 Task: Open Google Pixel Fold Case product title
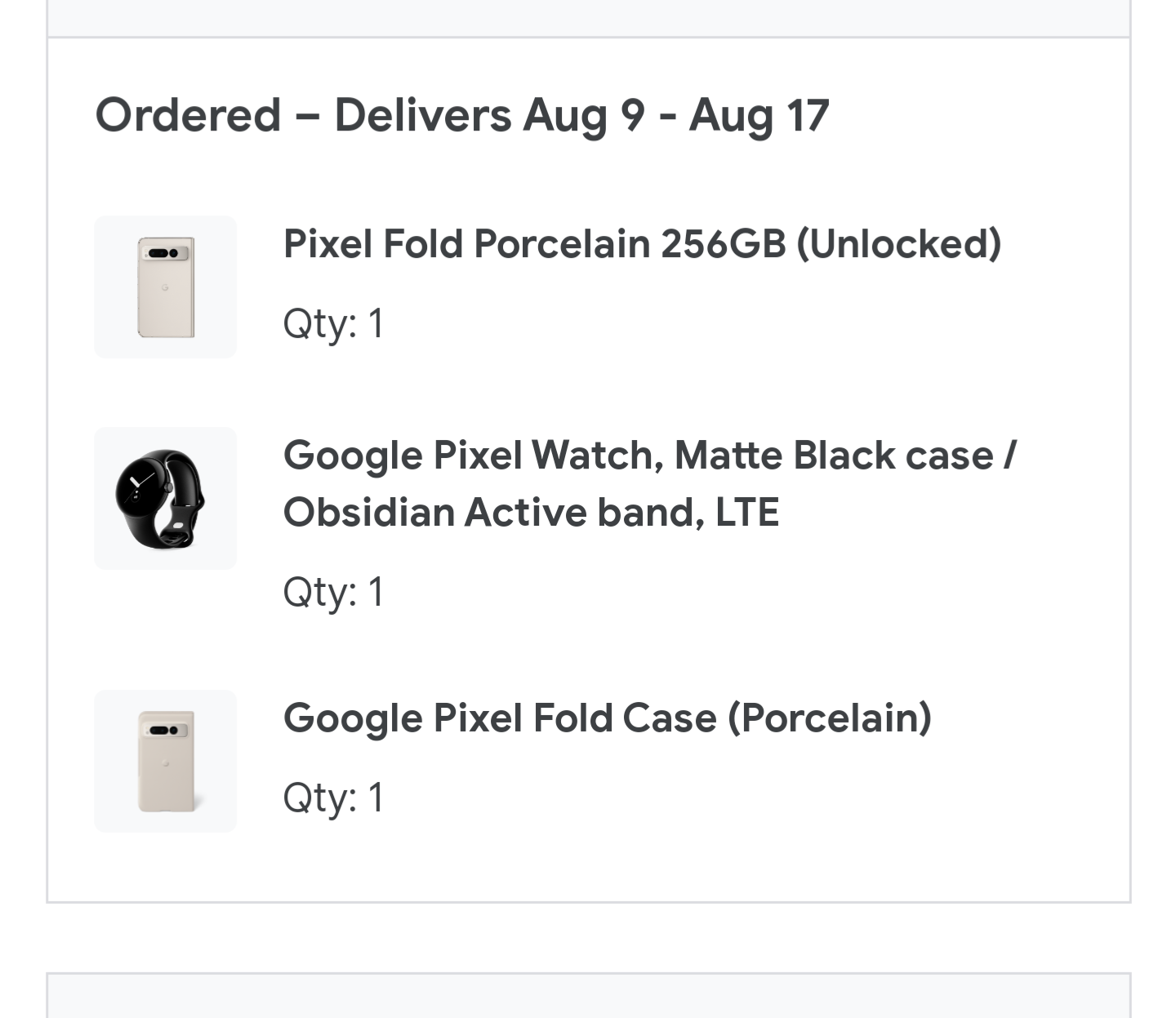pyautogui.click(x=608, y=718)
